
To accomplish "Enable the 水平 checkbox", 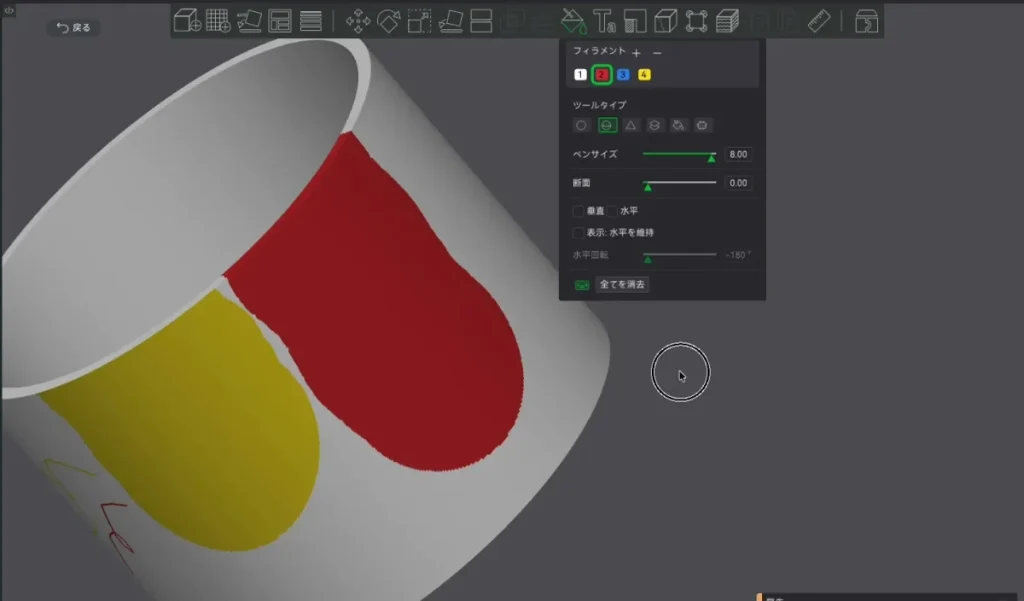I will 612,211.
